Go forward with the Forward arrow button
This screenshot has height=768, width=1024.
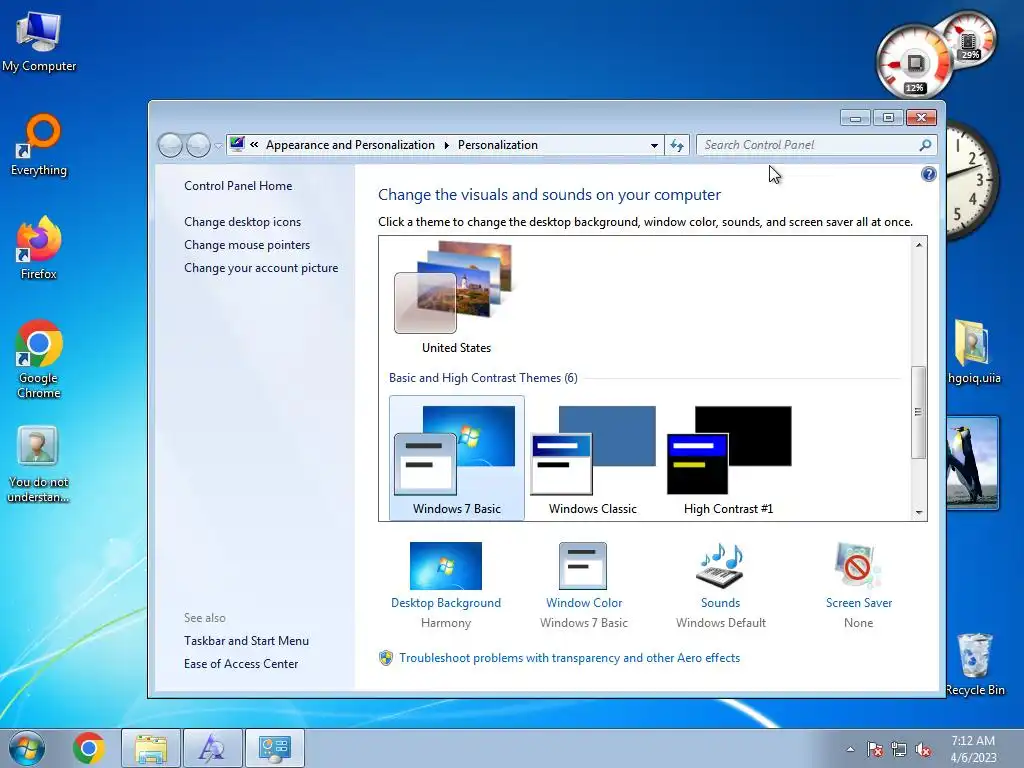pos(198,145)
